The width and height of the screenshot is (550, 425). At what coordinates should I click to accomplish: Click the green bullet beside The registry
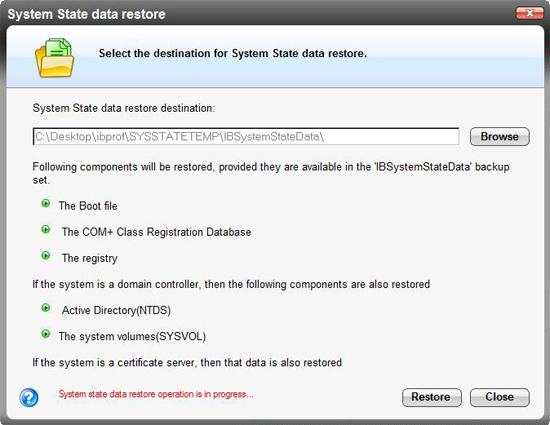pos(46,255)
